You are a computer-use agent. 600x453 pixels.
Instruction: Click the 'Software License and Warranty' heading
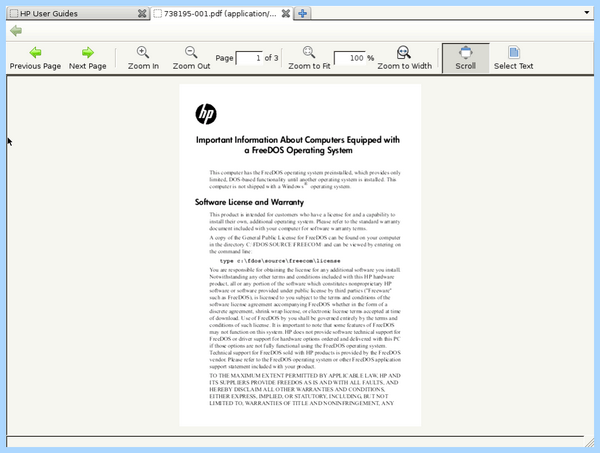click(x=249, y=202)
